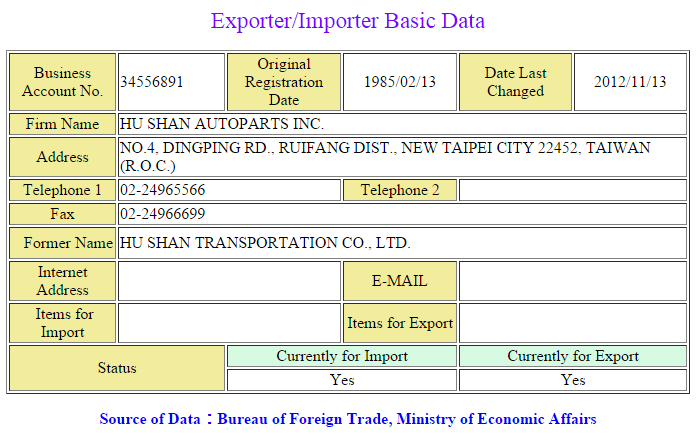Click the Source of Data footer text

(348, 419)
